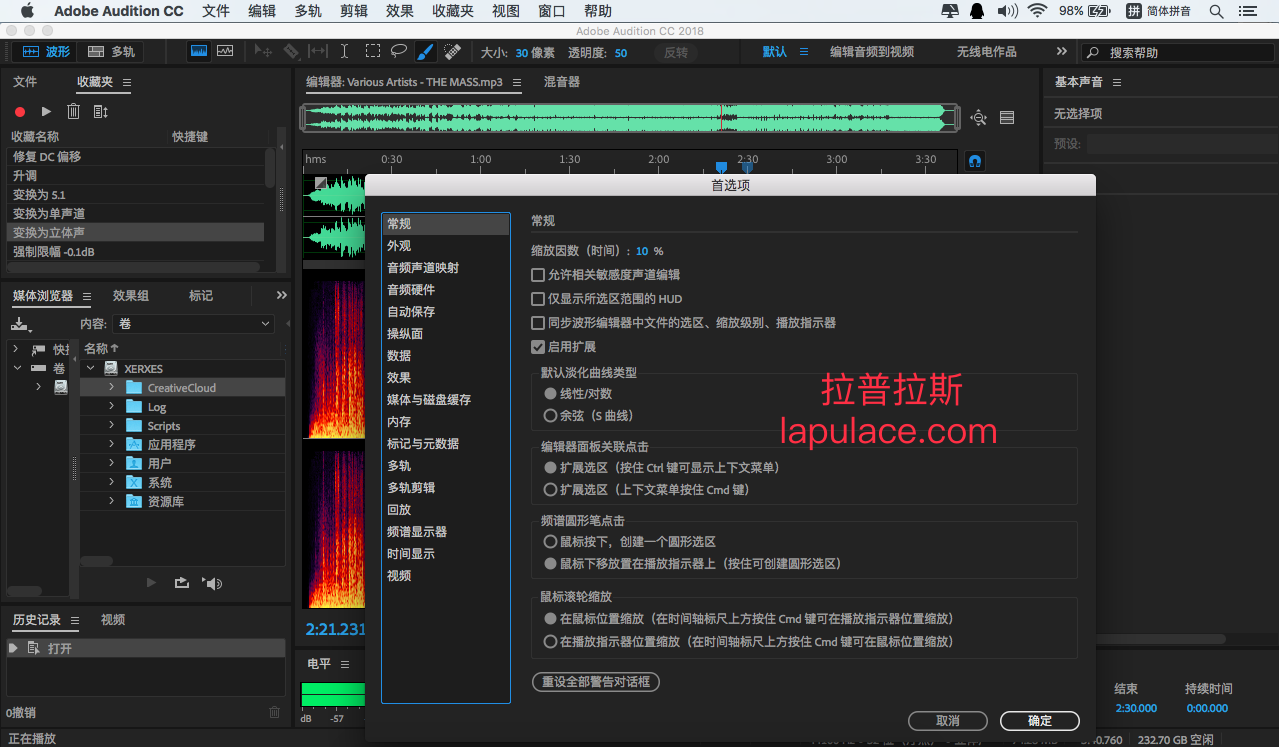The height and width of the screenshot is (747, 1279).
Task: Open the editor list icon beside overview
Action: pyautogui.click(x=1007, y=118)
